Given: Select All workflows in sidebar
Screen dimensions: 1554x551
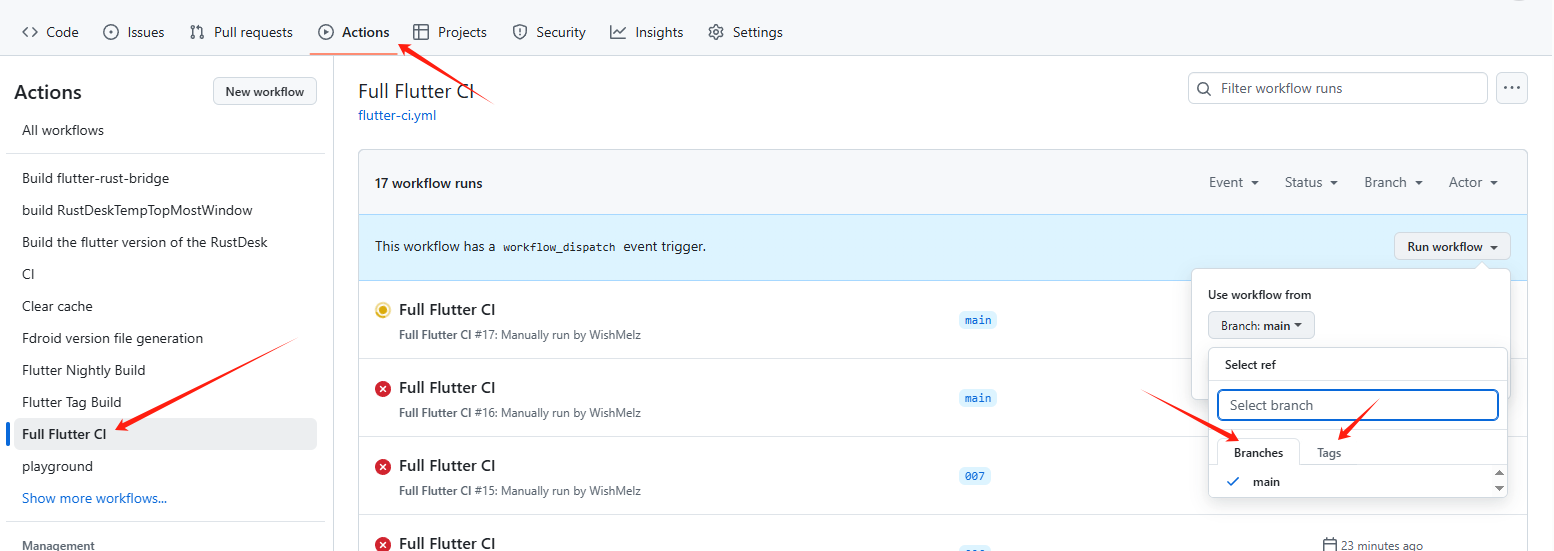Looking at the screenshot, I should (63, 130).
